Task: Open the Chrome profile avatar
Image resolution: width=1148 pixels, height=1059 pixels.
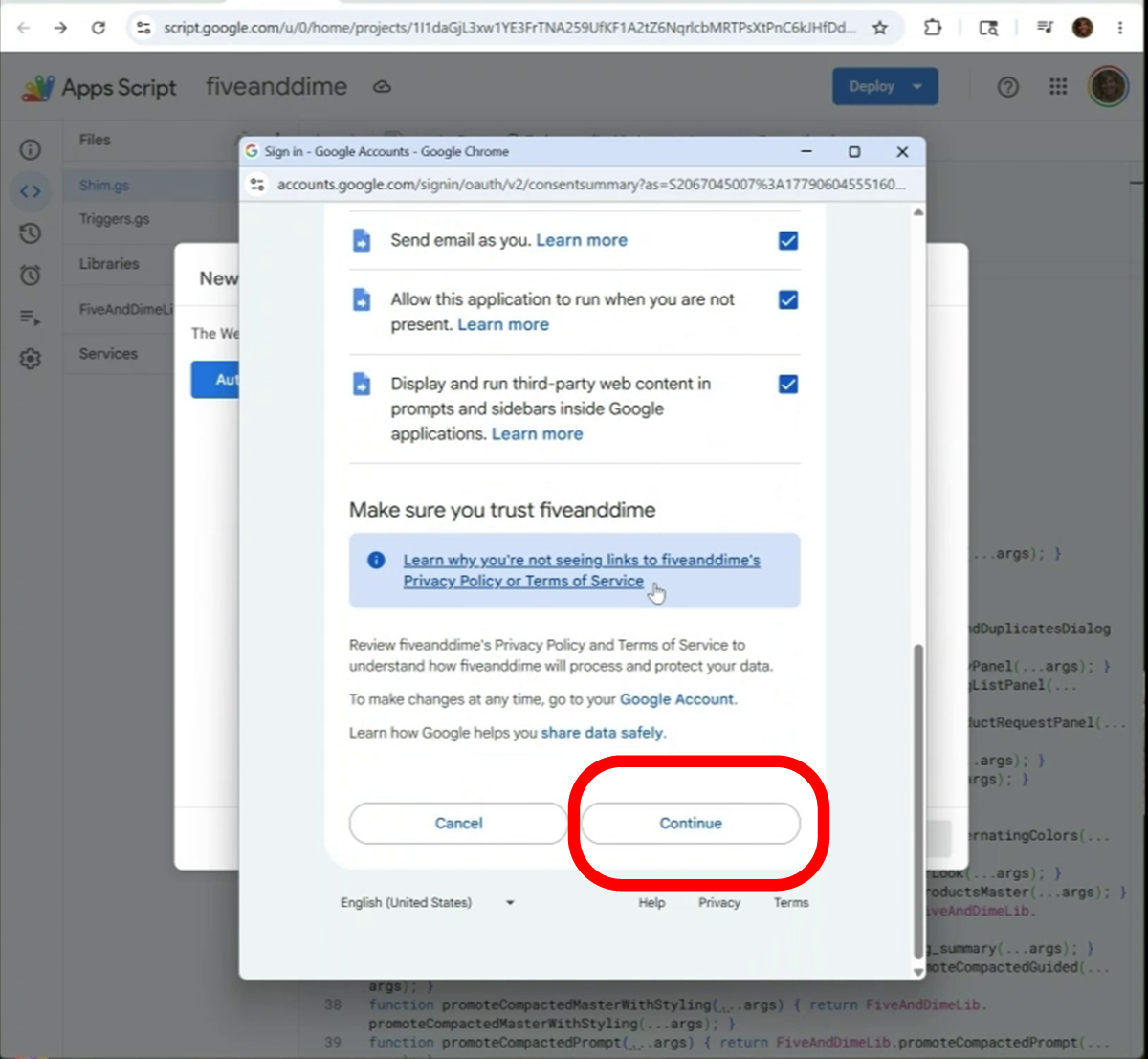Action: 1083,28
